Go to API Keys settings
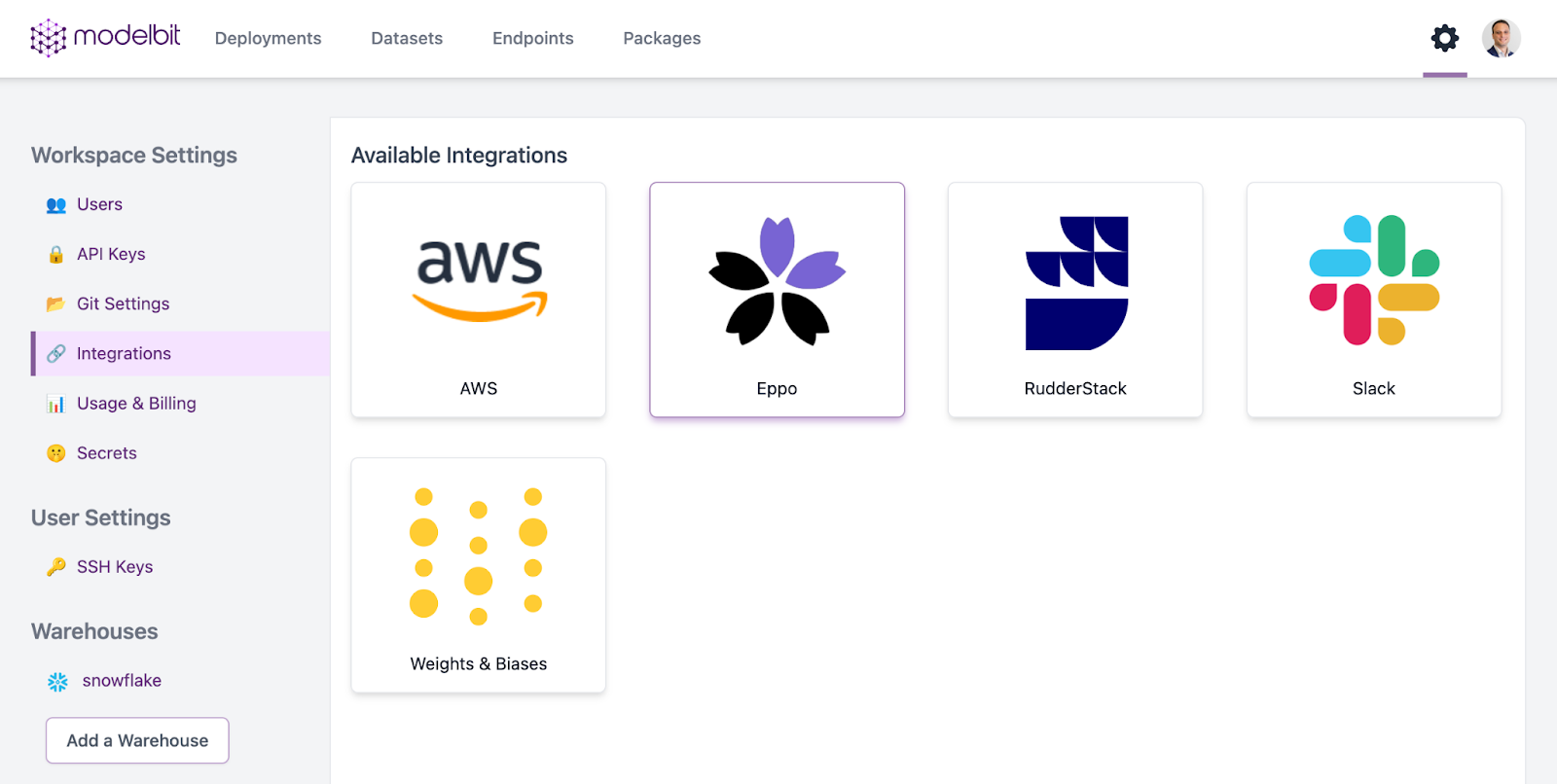This screenshot has height=784, width=1557. [111, 254]
